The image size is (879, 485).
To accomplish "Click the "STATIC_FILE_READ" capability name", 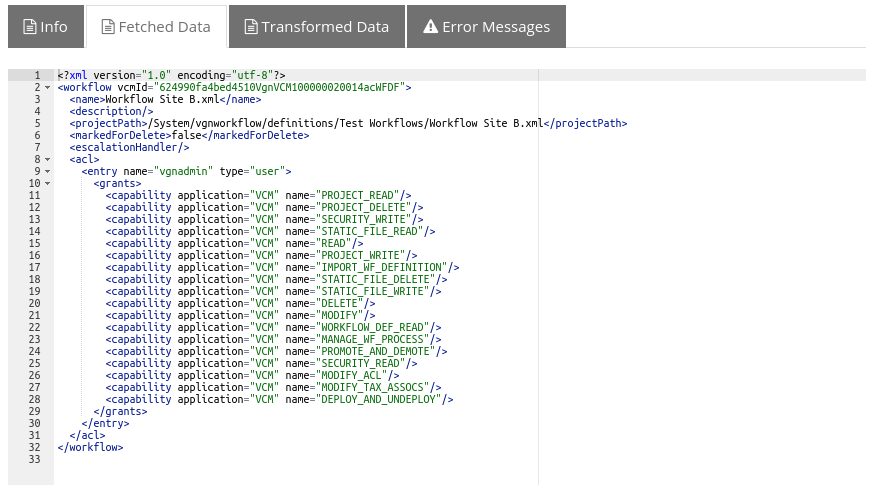I will 369,231.
